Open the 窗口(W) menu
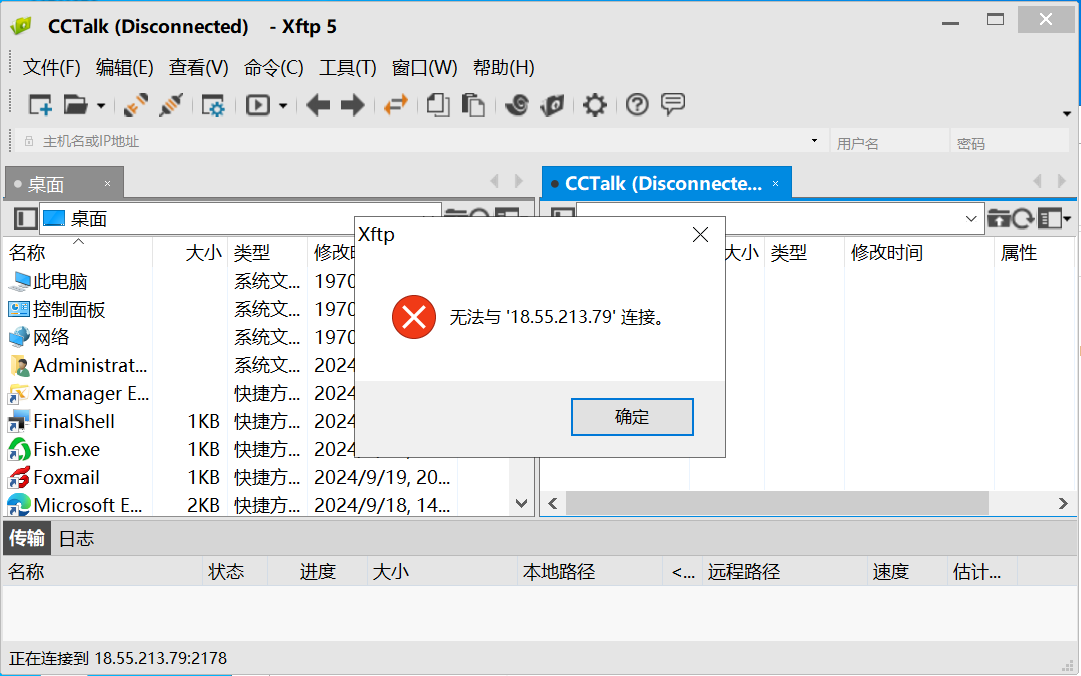The image size is (1081, 676). coord(425,68)
